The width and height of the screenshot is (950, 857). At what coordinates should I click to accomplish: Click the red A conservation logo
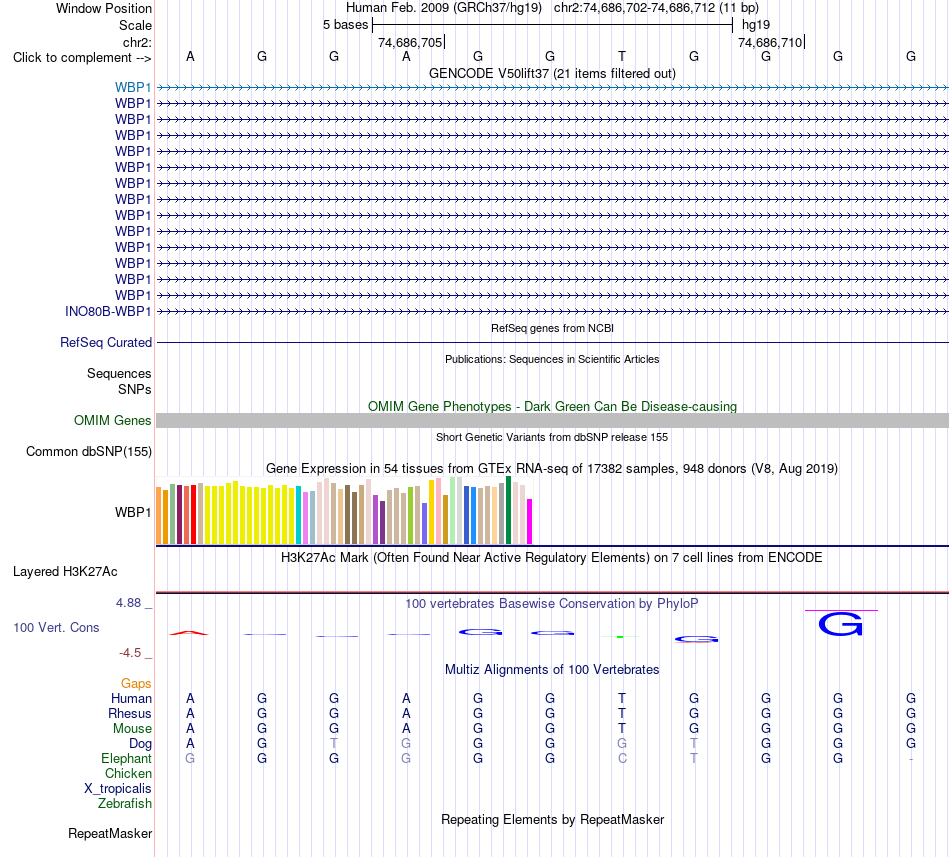point(189,633)
